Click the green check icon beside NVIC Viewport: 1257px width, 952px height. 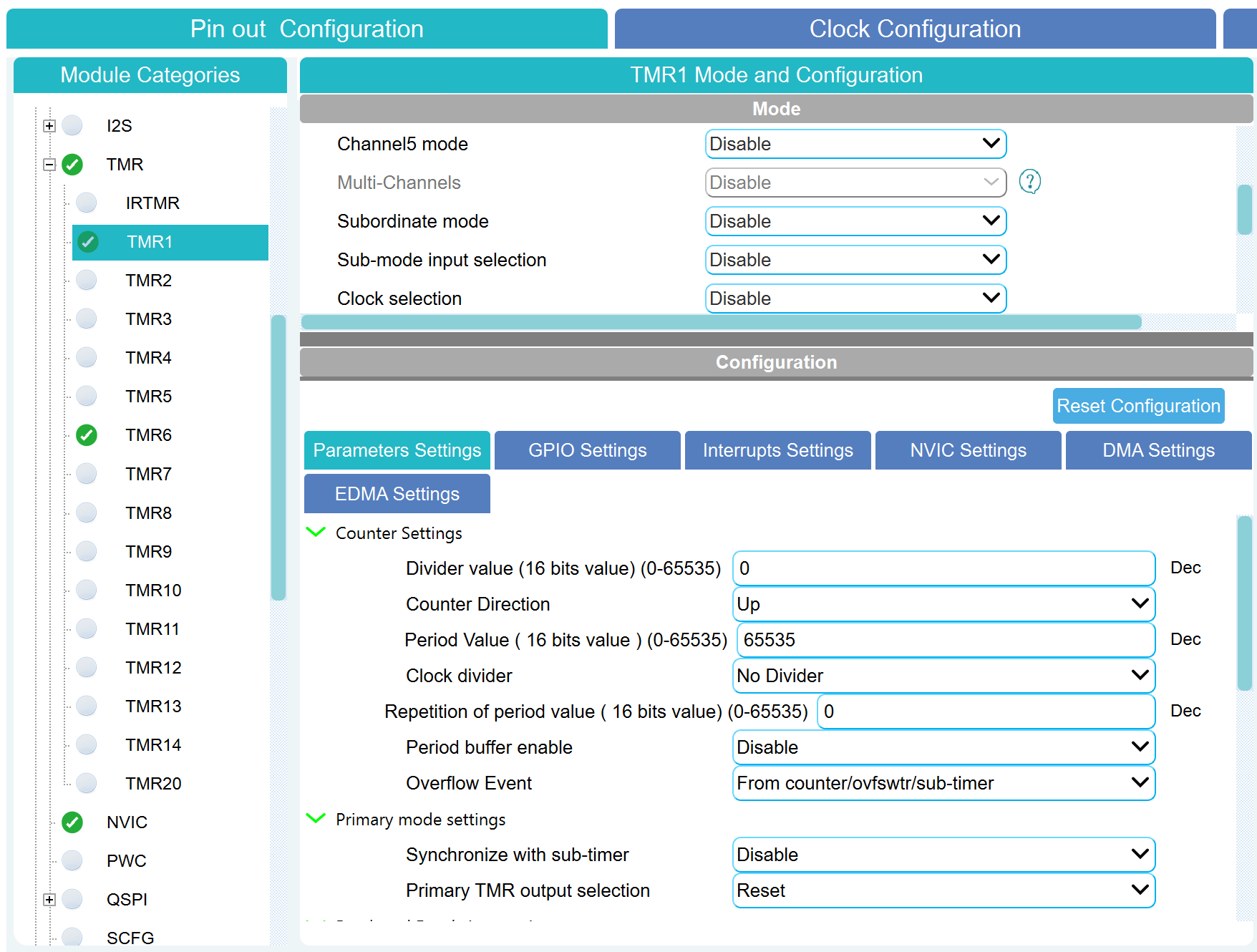click(72, 822)
